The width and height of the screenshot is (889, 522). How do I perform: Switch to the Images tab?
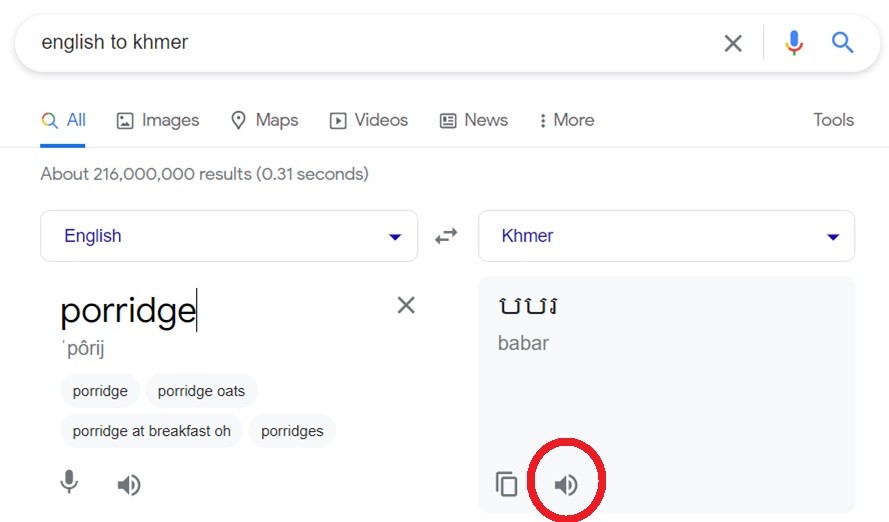click(x=158, y=120)
